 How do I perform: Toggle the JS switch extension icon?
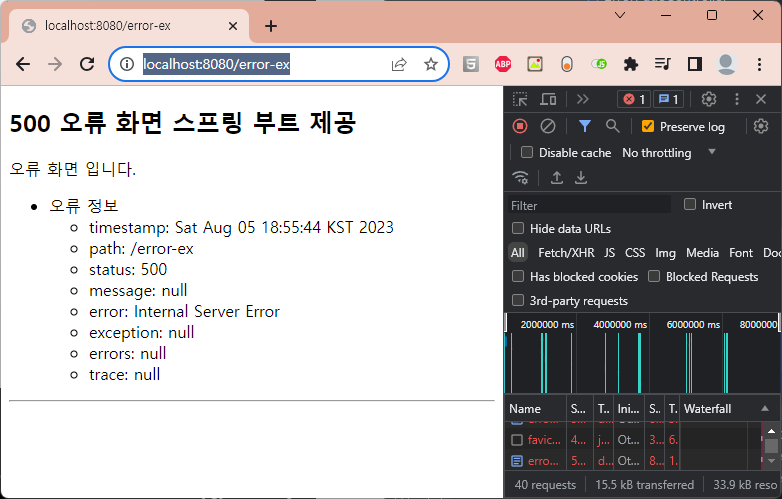(x=598, y=64)
